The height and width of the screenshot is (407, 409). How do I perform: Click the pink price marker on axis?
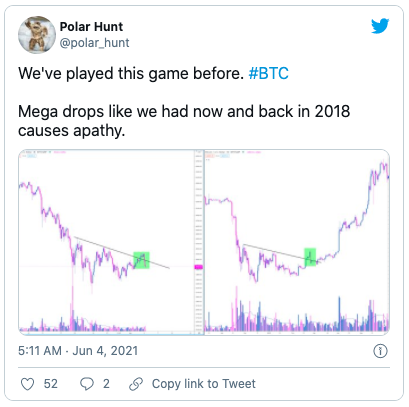click(x=199, y=267)
